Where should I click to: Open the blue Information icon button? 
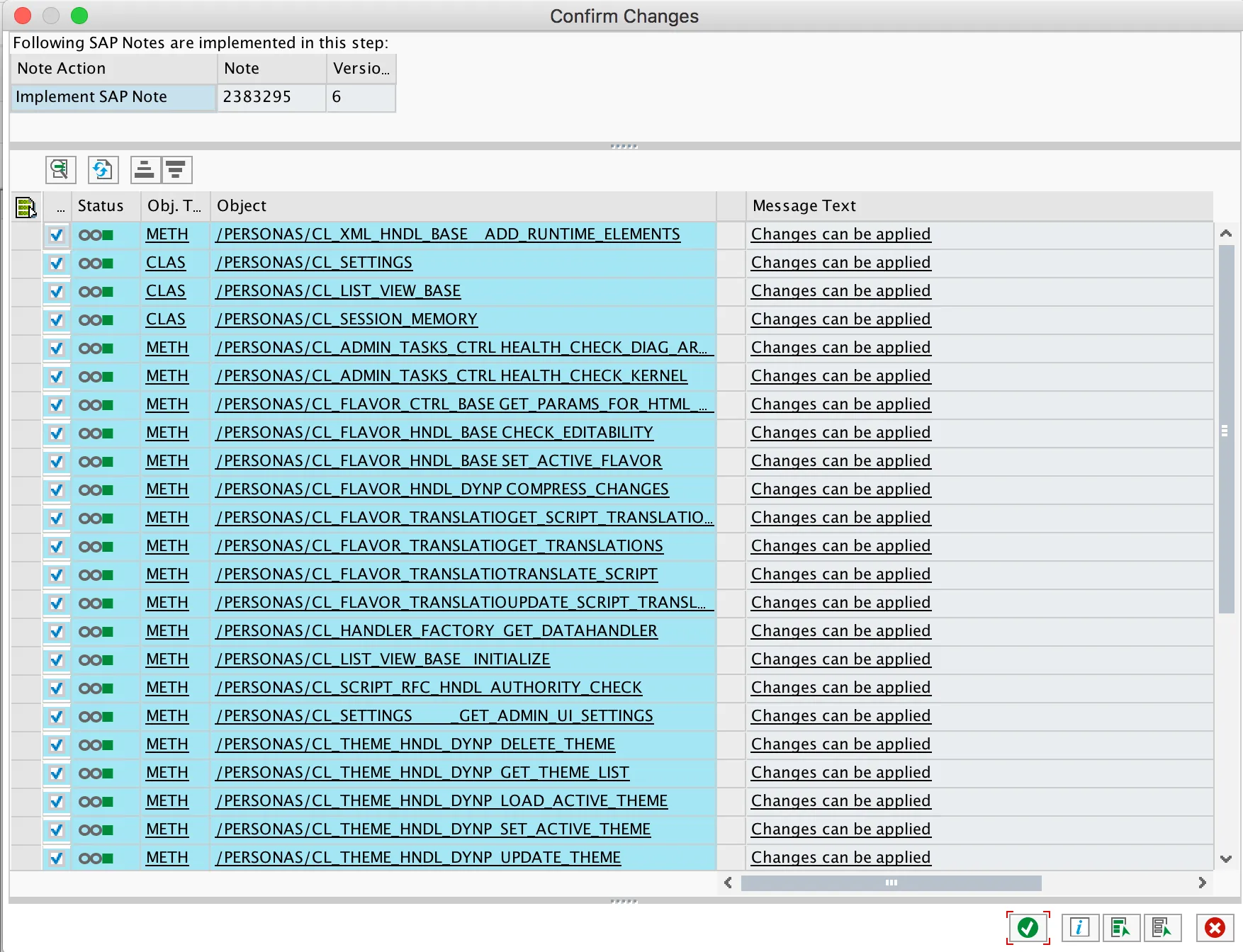coord(1079,927)
